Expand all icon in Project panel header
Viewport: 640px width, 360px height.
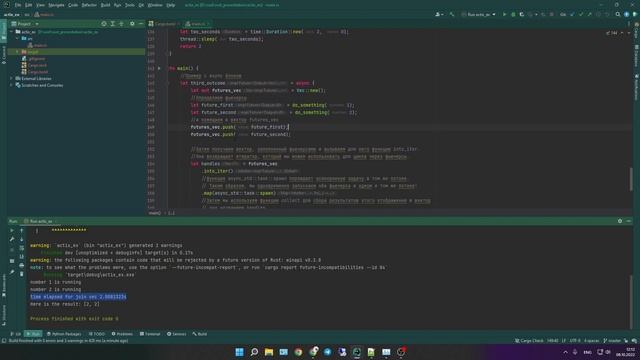pos(113,24)
